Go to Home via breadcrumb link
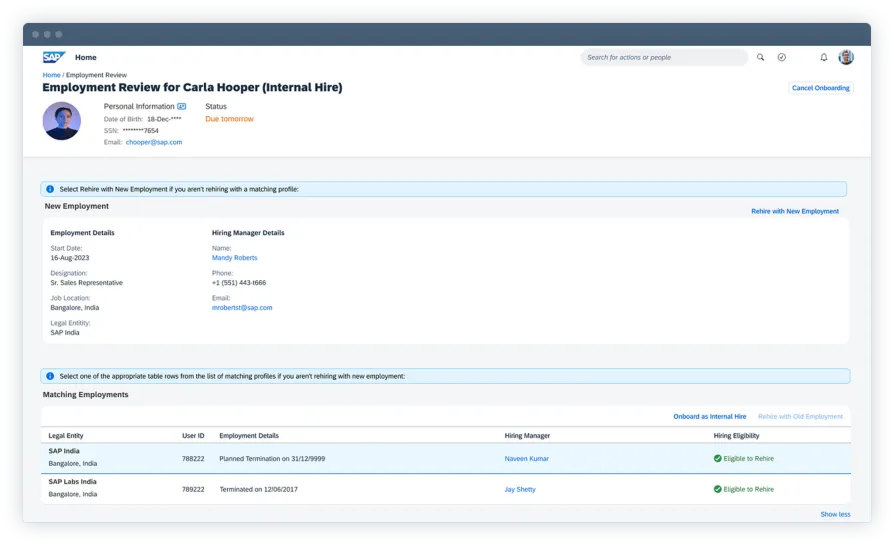The height and width of the screenshot is (545, 894). [51, 75]
